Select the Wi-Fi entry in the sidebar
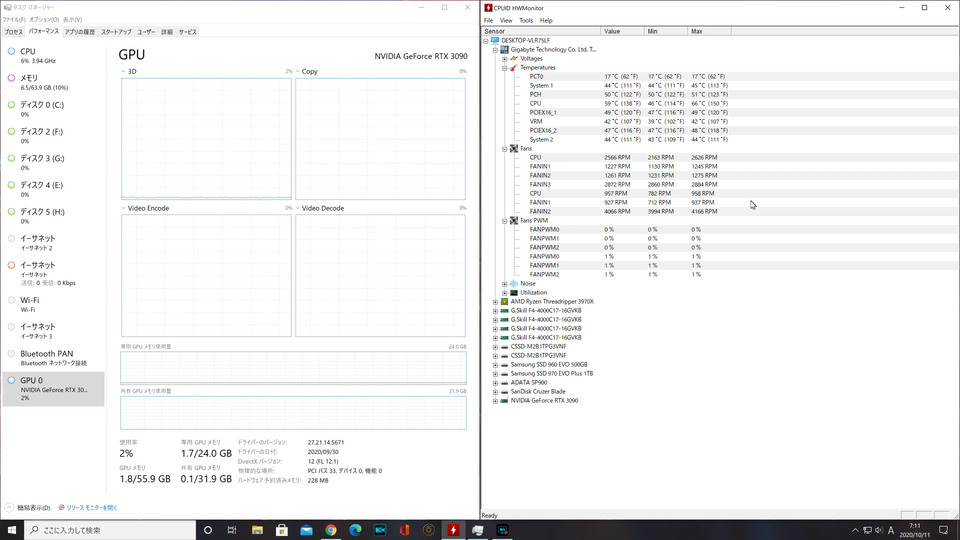 point(53,304)
